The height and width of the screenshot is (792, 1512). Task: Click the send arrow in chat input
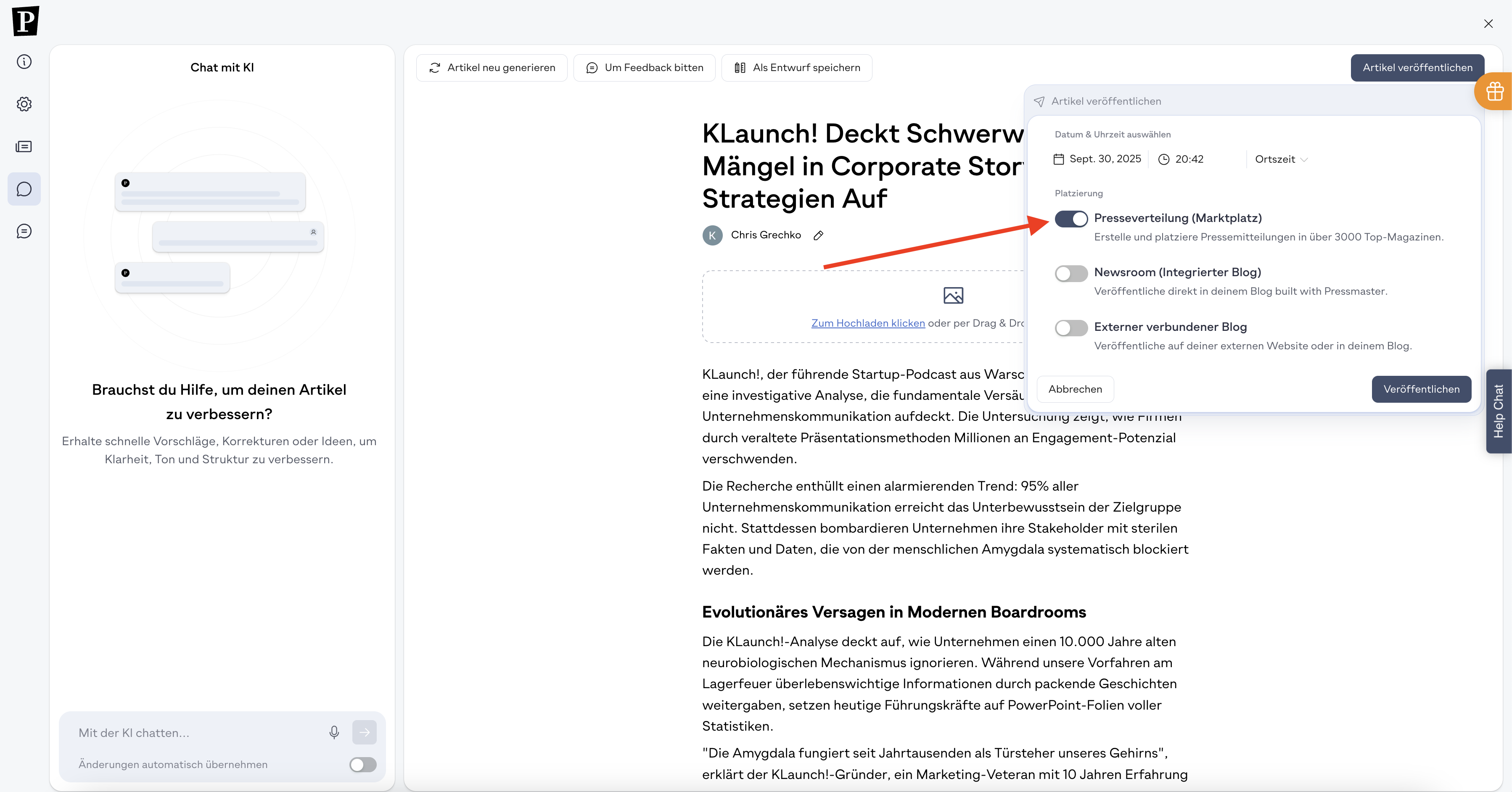pyautogui.click(x=365, y=732)
